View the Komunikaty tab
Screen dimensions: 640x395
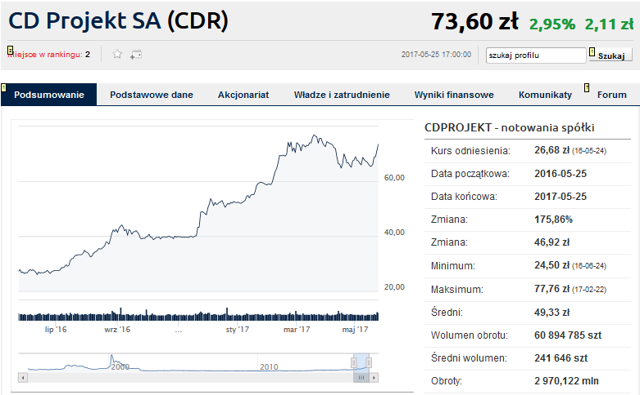545,95
